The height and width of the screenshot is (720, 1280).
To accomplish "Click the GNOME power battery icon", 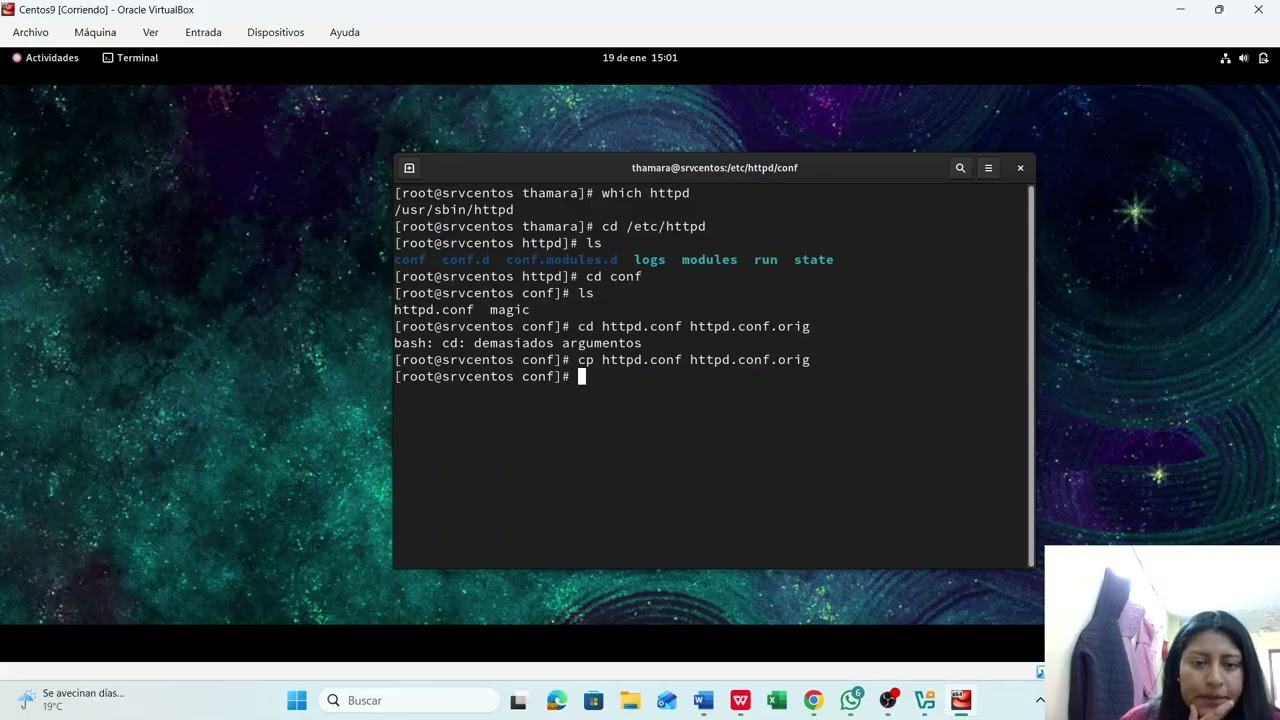I will point(1263,58).
